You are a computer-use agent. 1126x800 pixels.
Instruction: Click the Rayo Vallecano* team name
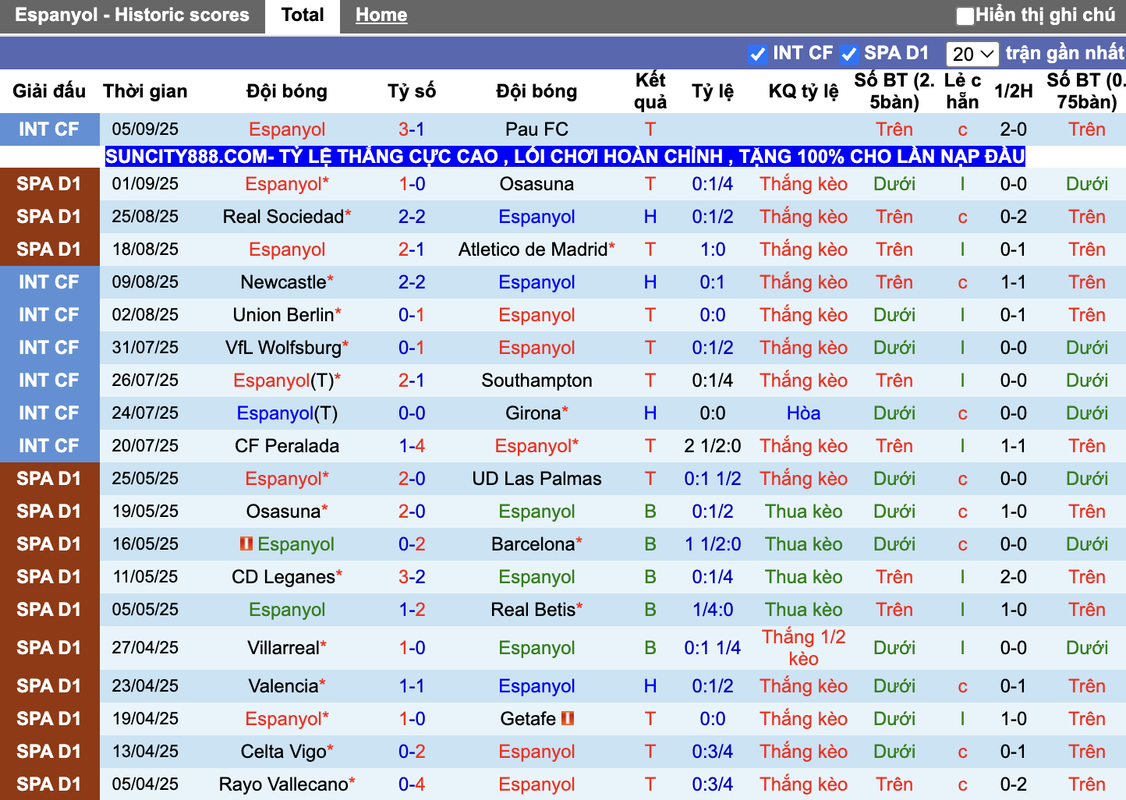click(287, 784)
